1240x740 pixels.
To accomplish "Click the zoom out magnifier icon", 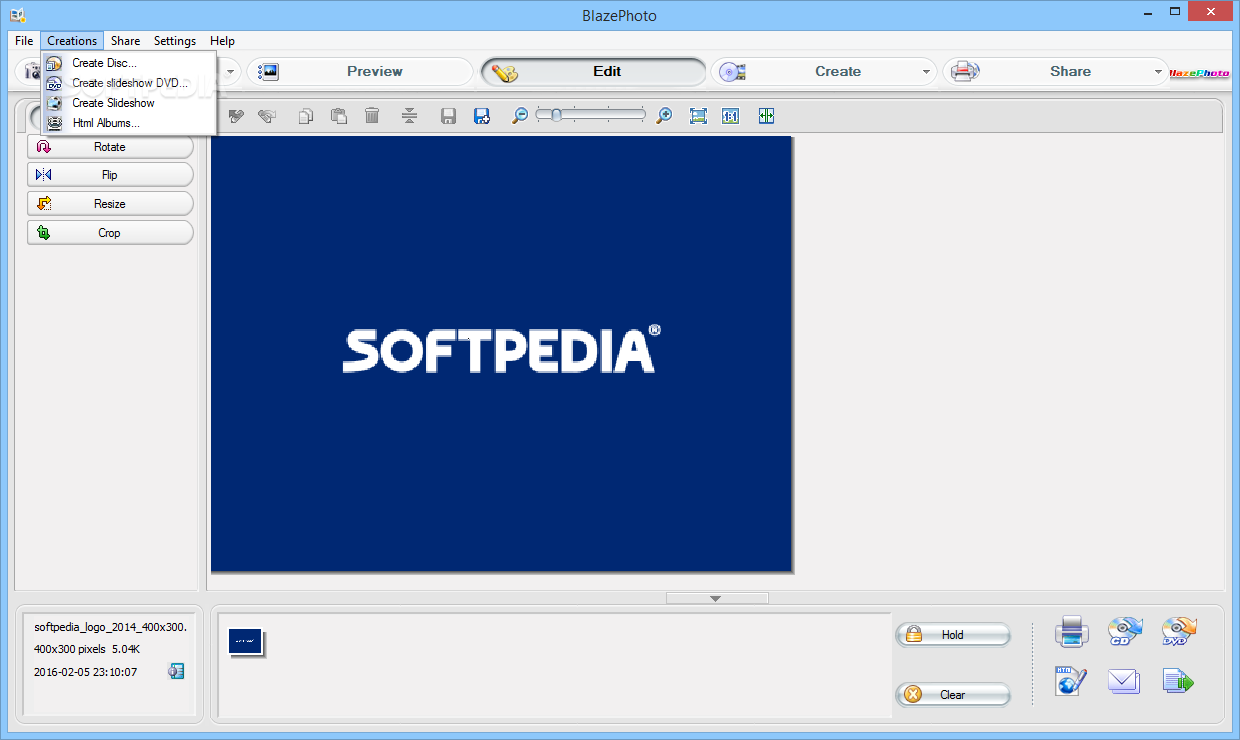I will coord(519,116).
